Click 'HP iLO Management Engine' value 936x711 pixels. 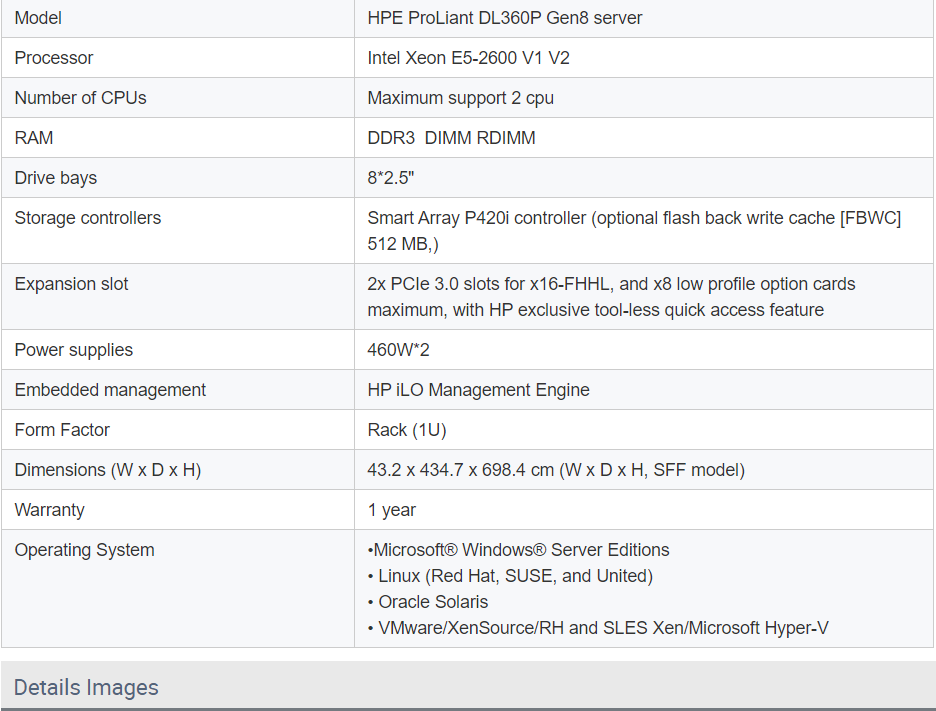pyautogui.click(x=478, y=390)
